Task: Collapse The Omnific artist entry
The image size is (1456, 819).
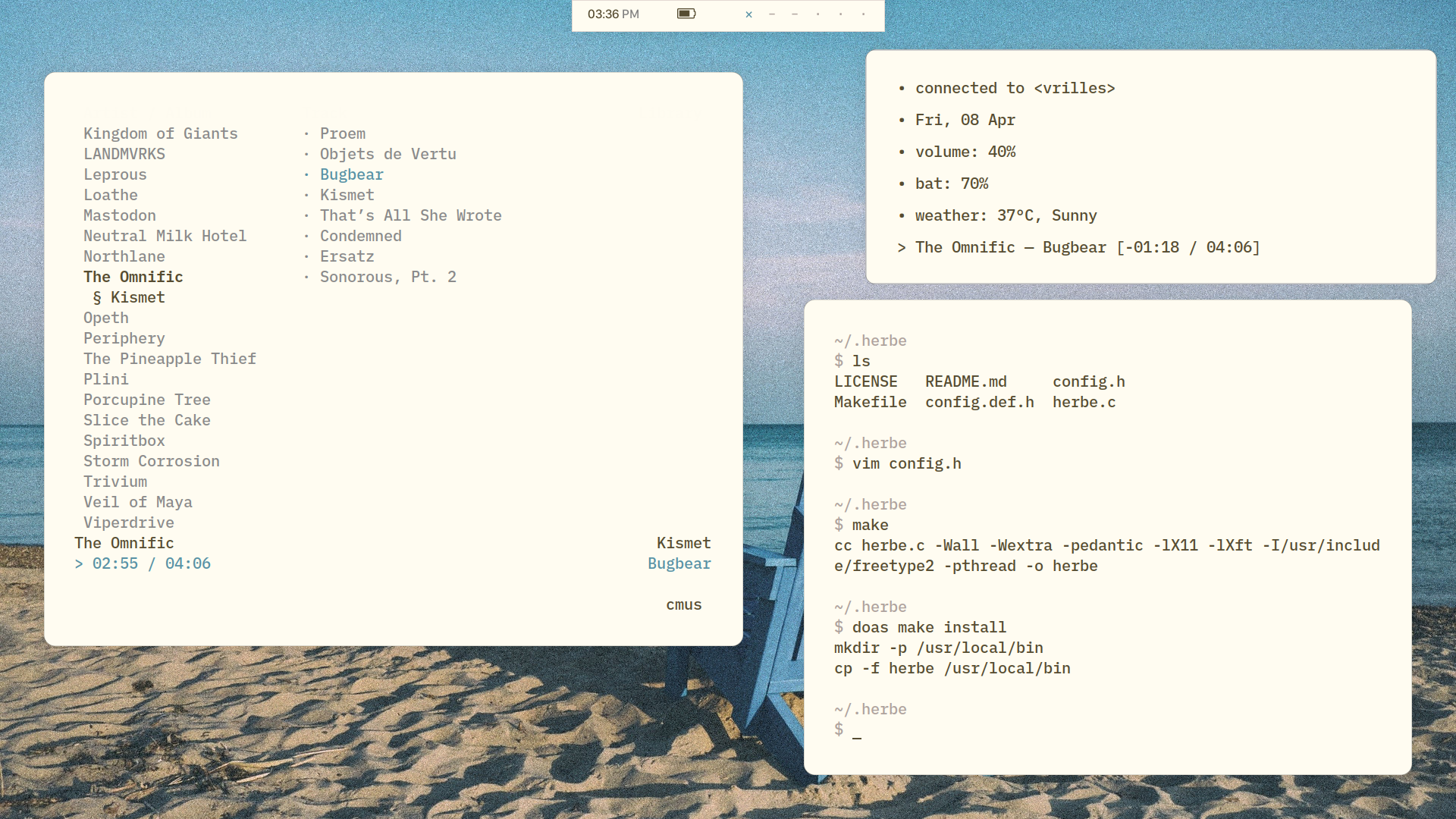Action: (x=133, y=277)
